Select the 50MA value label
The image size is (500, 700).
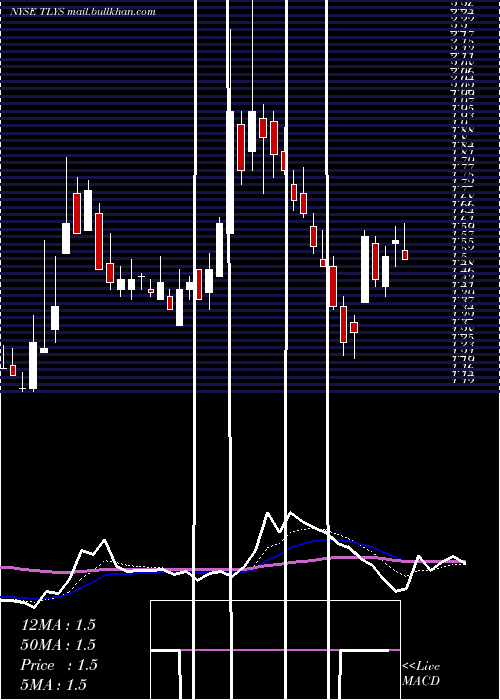[58, 645]
